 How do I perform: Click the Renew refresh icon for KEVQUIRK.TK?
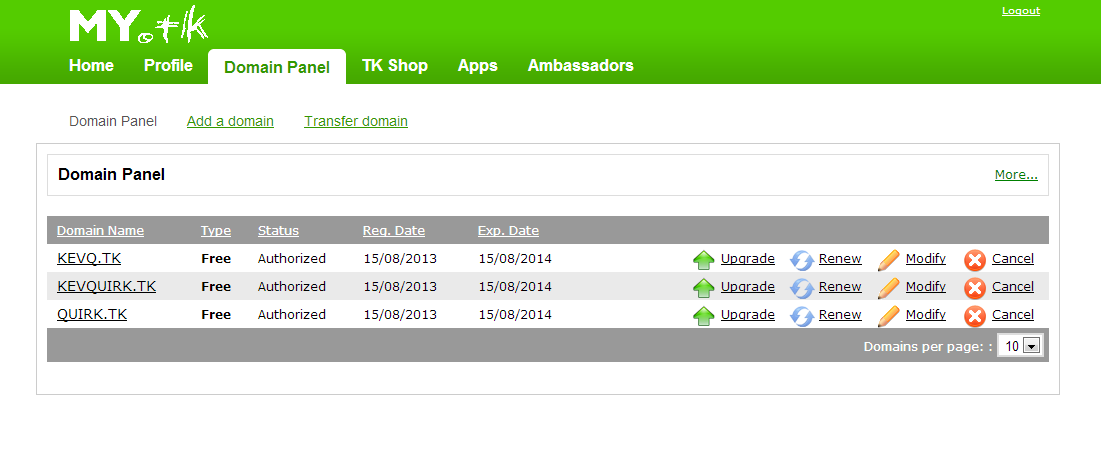[x=802, y=288]
